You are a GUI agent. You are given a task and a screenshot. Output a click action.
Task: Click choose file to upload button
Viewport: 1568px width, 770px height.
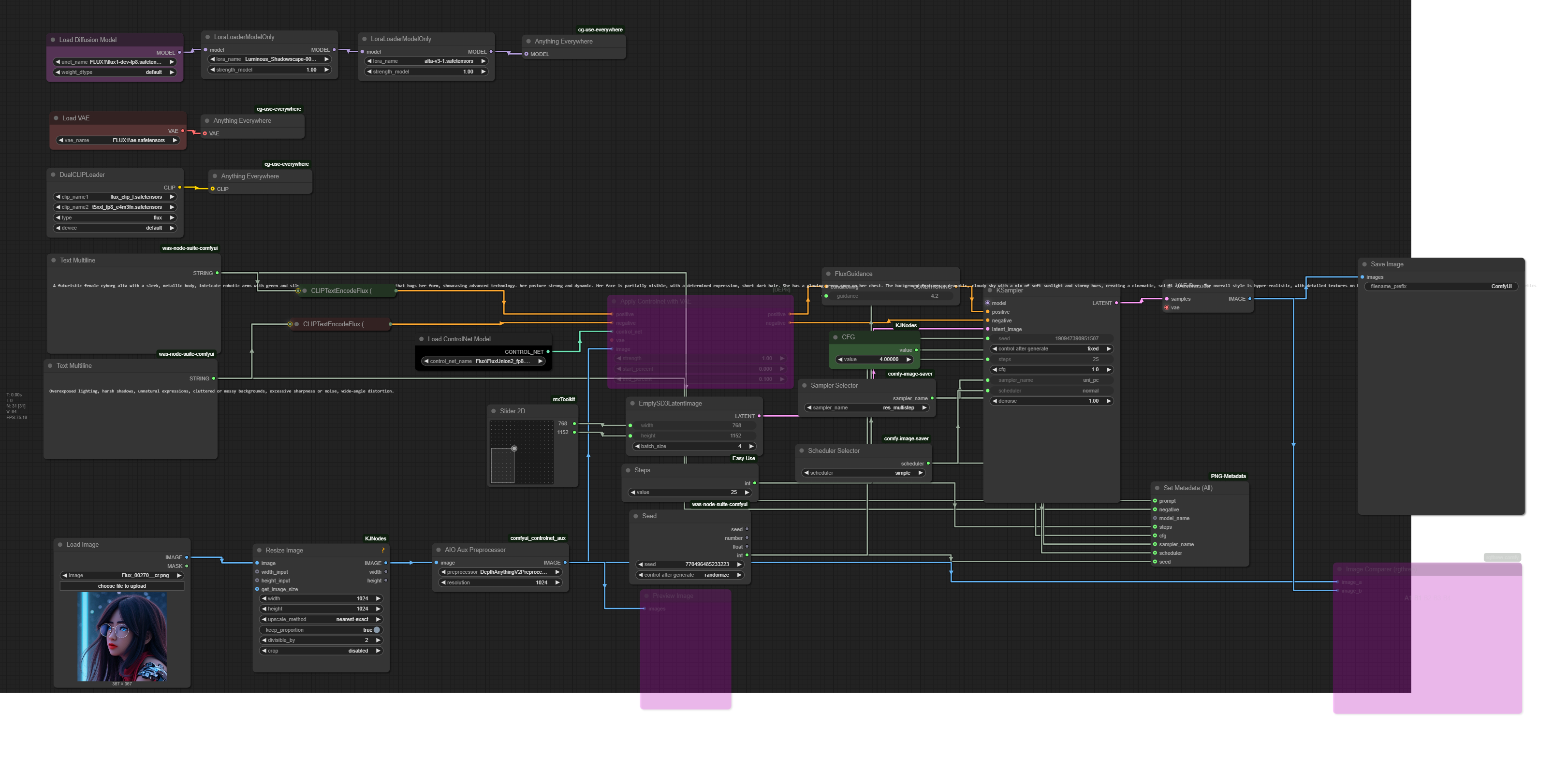click(x=122, y=586)
